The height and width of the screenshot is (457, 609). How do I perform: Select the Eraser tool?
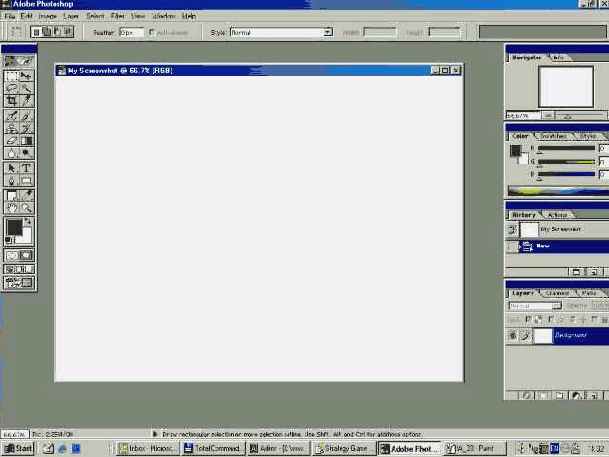pyautogui.click(x=11, y=141)
